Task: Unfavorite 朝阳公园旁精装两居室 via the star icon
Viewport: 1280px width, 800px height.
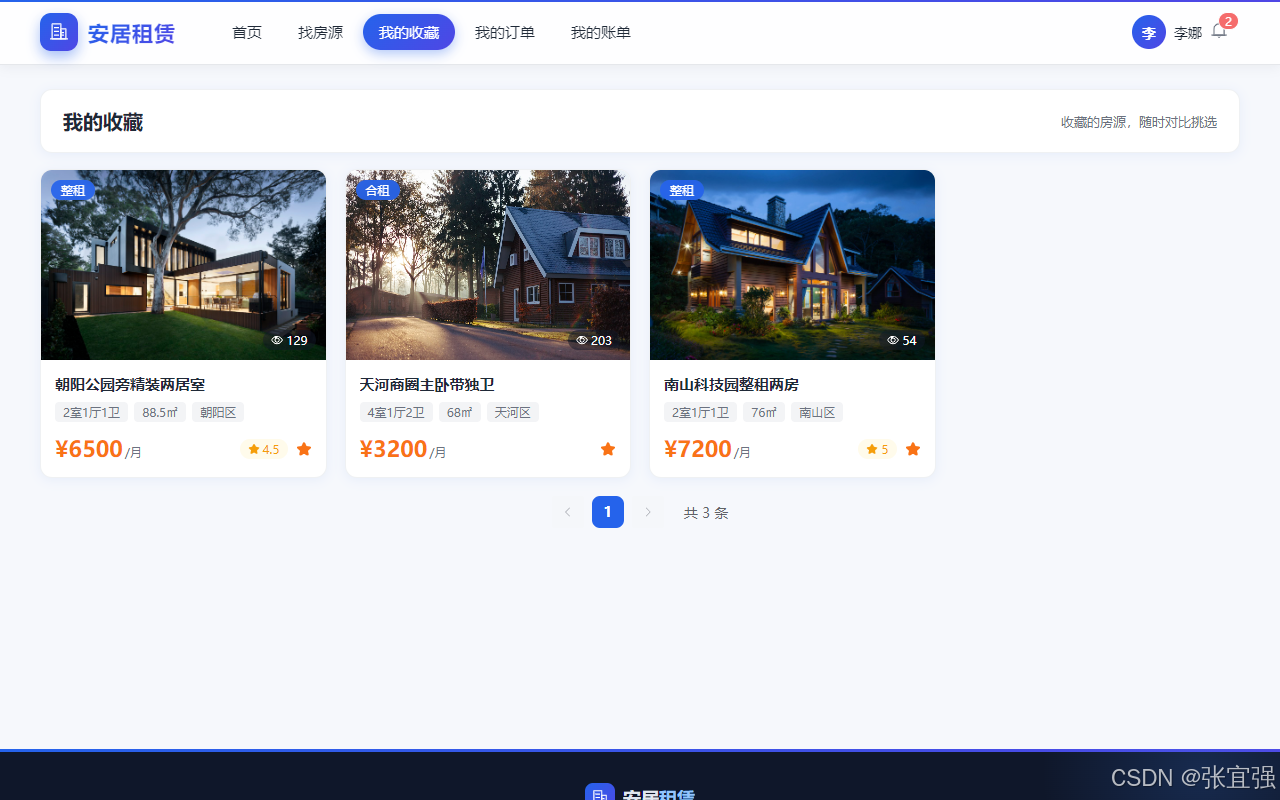Action: click(x=304, y=449)
